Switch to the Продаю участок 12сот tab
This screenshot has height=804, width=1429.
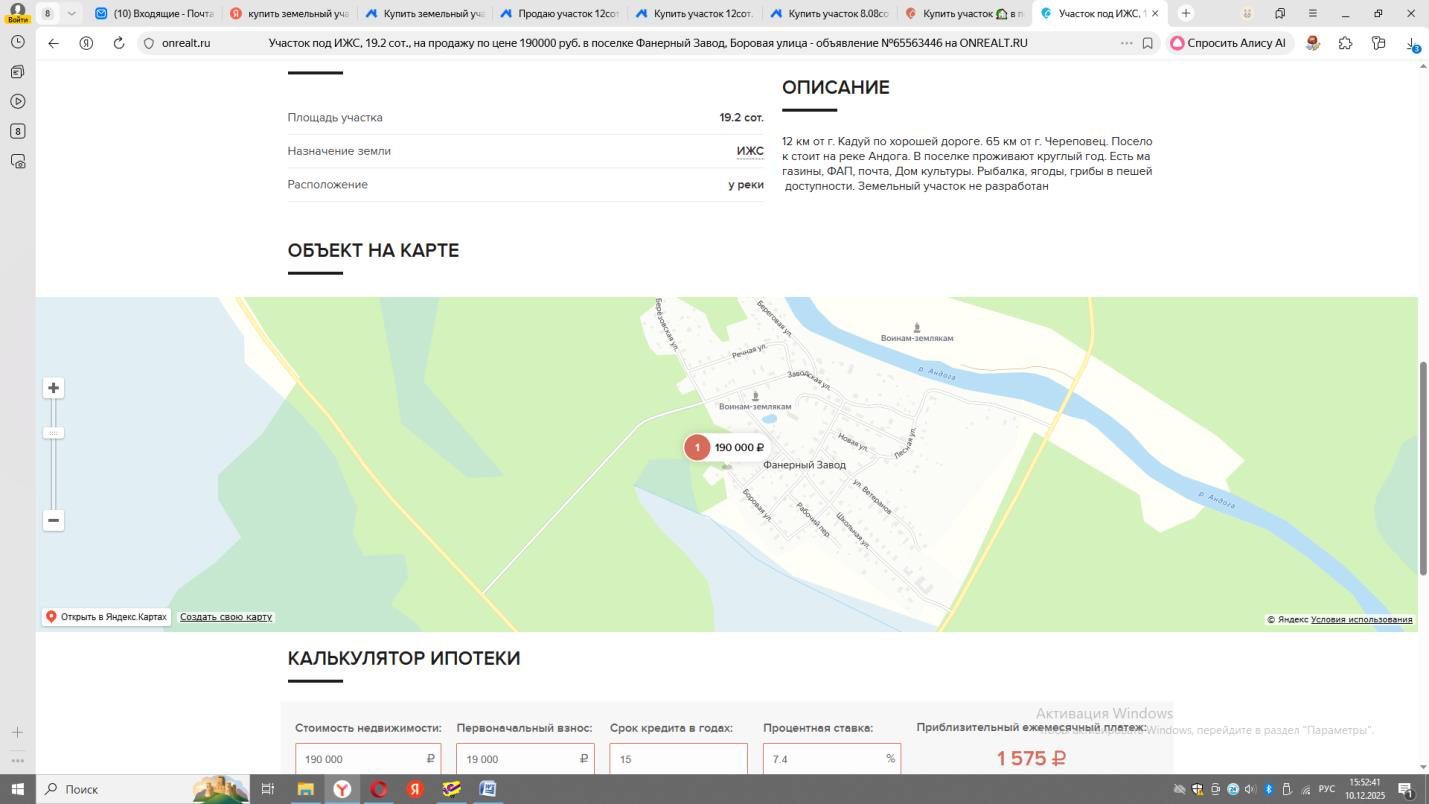pyautogui.click(x=559, y=13)
